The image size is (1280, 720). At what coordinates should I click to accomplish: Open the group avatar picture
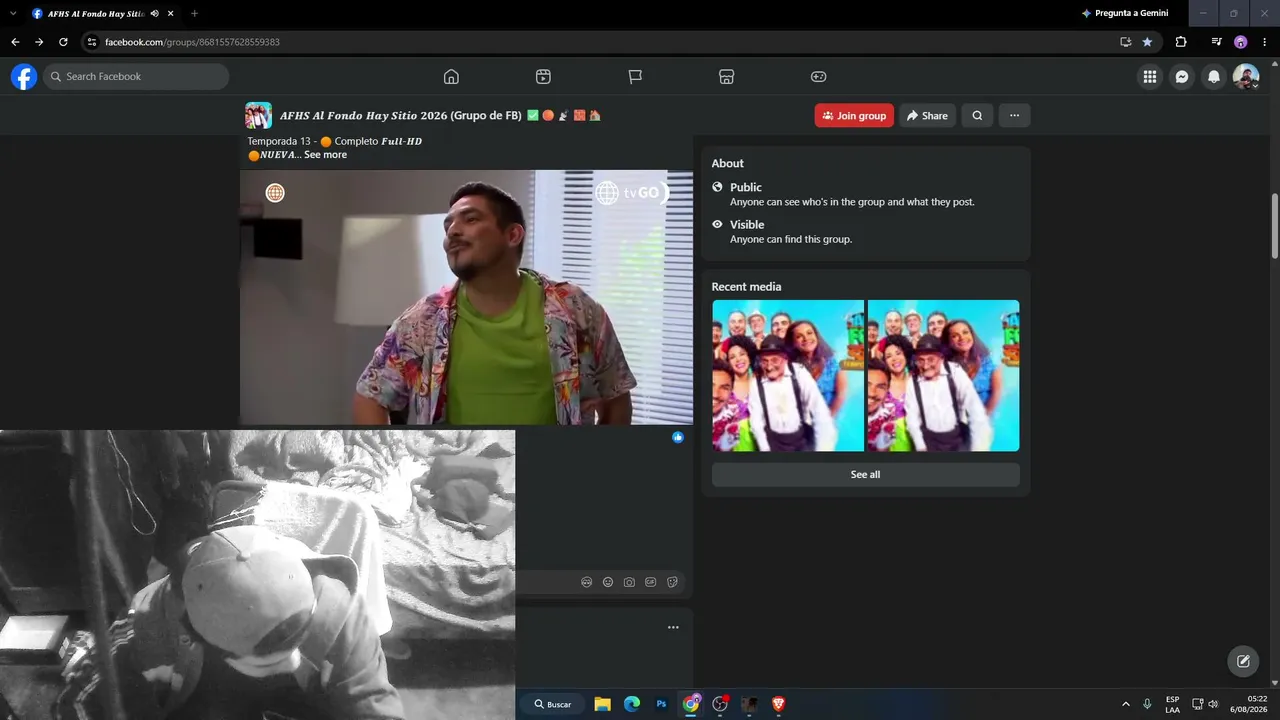click(258, 116)
